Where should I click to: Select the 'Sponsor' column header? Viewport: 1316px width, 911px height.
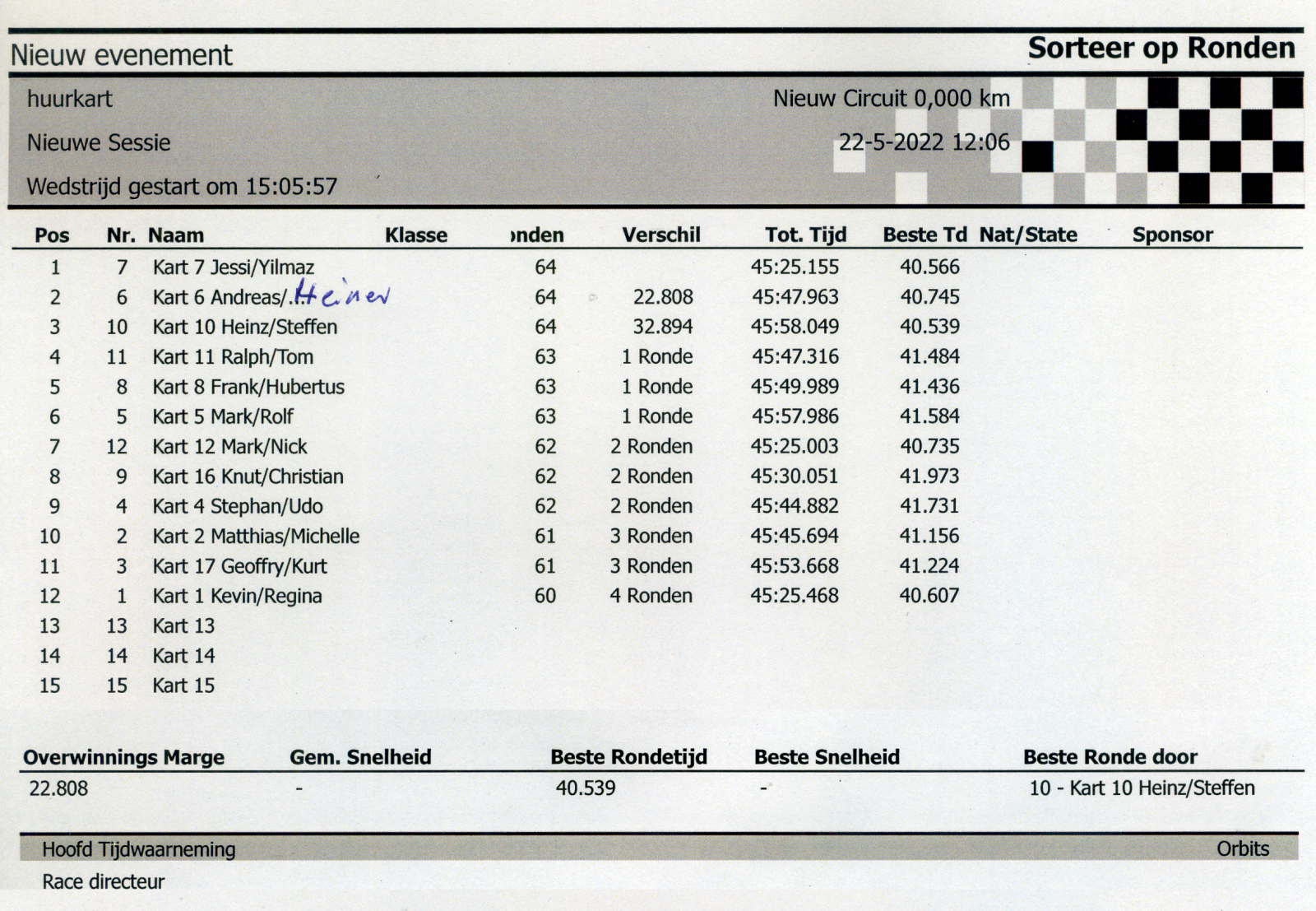pyautogui.click(x=1172, y=235)
